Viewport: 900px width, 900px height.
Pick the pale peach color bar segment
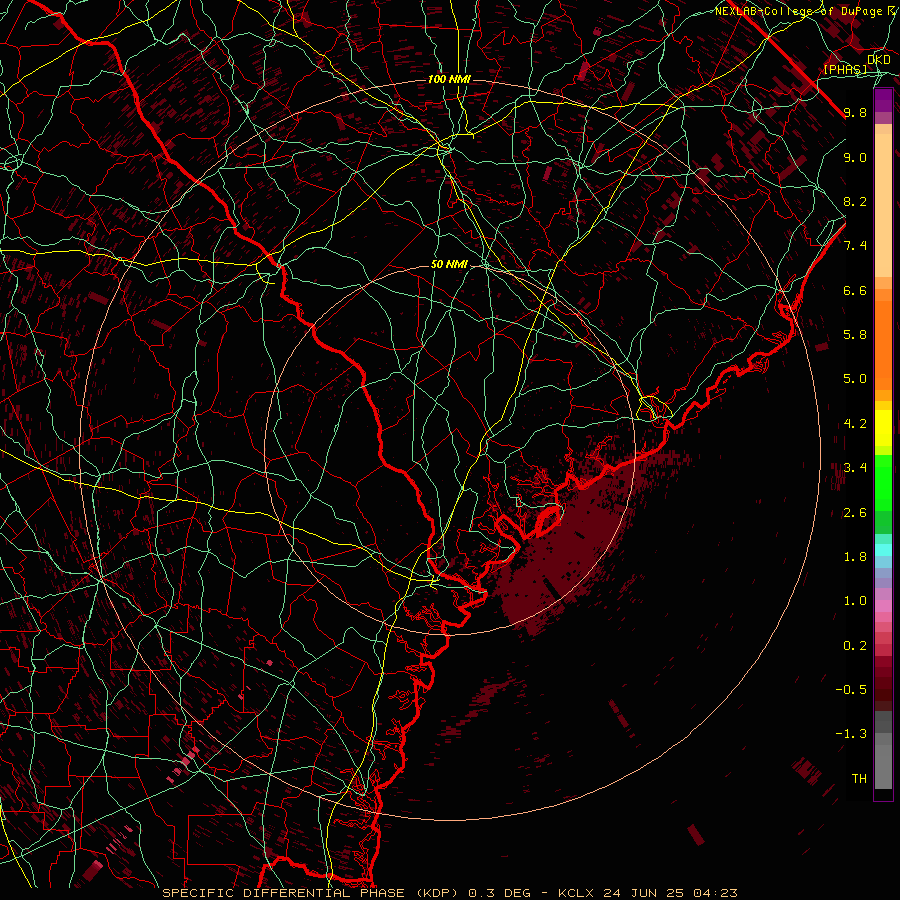pyautogui.click(x=883, y=205)
